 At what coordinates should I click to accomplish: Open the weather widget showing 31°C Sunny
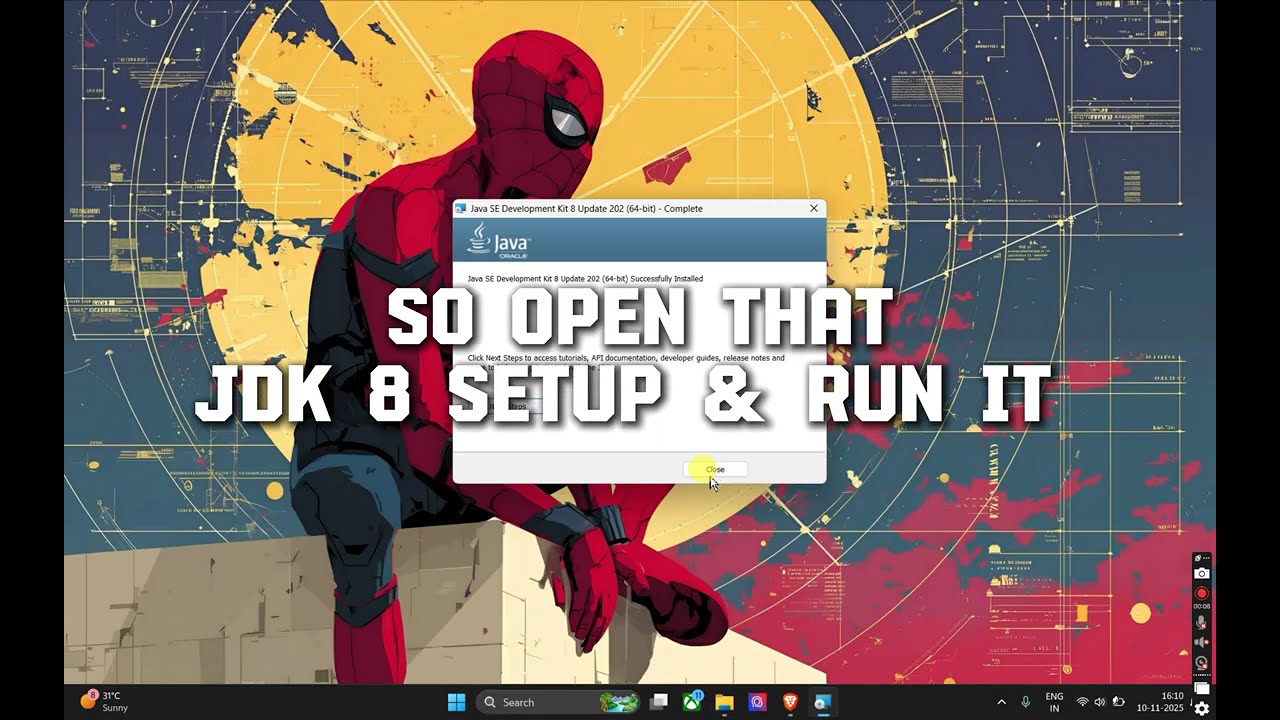[105, 702]
